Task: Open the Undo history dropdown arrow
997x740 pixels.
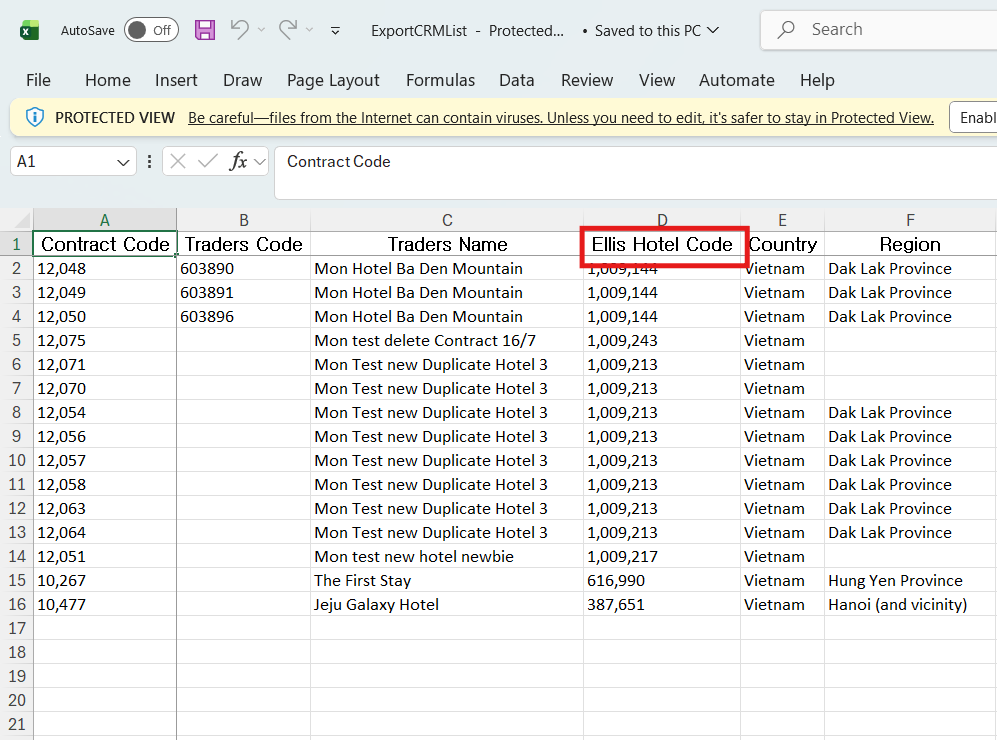Action: (261, 31)
